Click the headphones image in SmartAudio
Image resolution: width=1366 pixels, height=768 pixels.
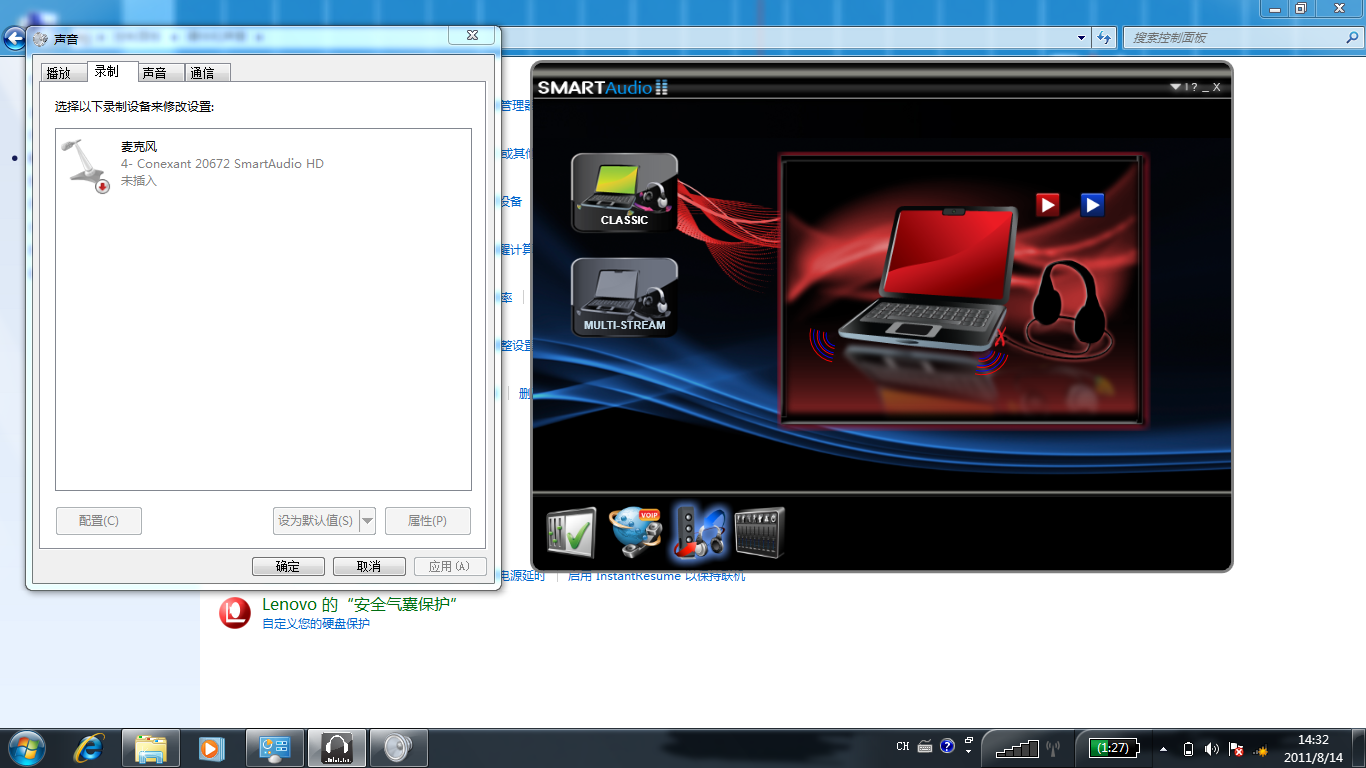[1071, 310]
